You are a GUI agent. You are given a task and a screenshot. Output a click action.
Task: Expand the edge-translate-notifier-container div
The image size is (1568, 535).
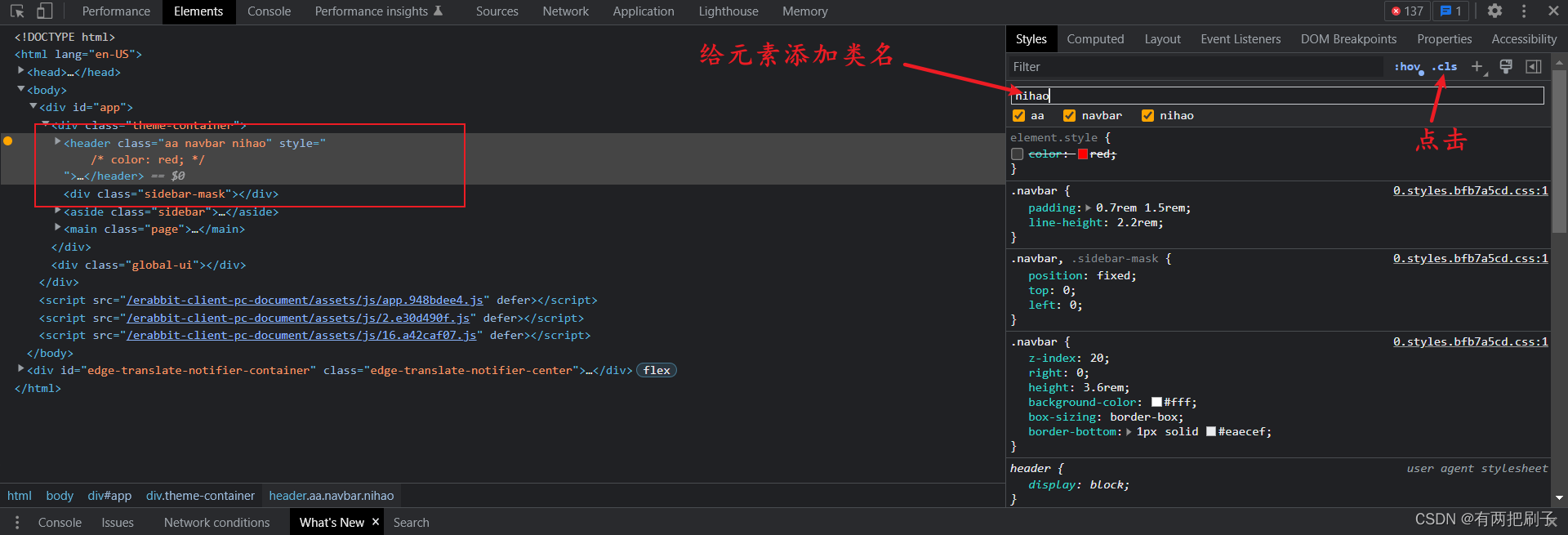(x=21, y=370)
